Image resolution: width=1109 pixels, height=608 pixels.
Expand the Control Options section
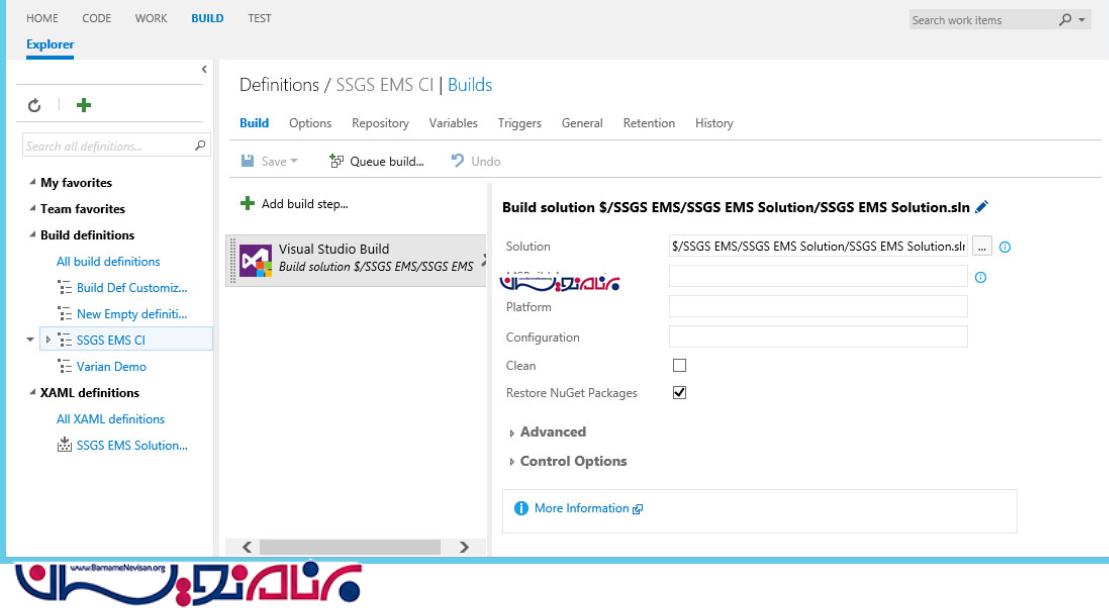pos(572,461)
